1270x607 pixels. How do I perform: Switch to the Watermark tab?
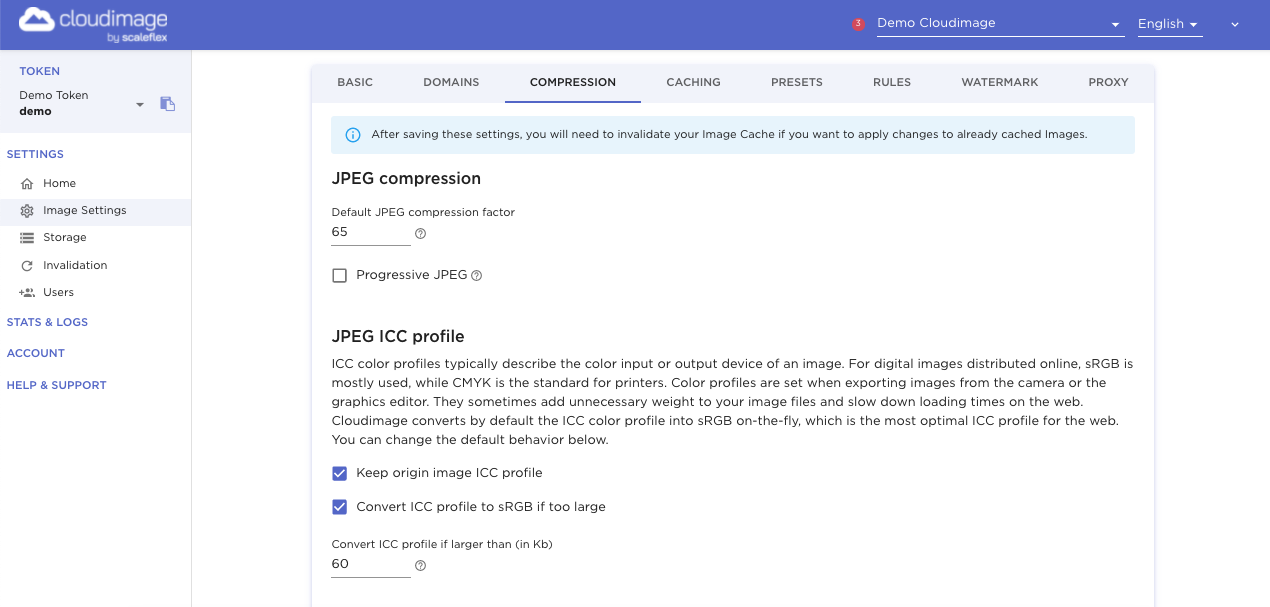click(x=999, y=82)
